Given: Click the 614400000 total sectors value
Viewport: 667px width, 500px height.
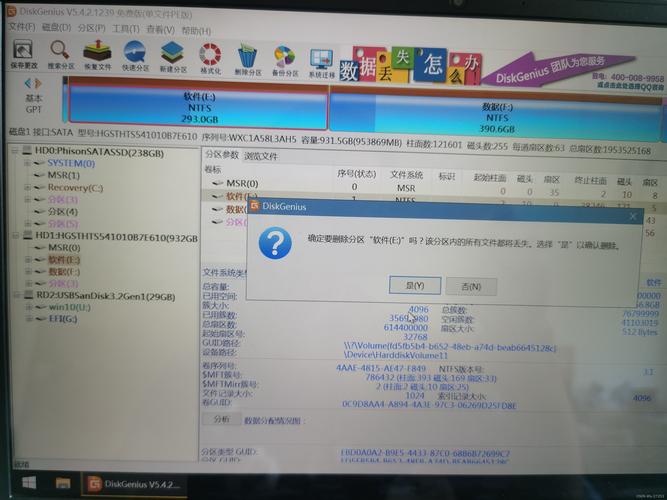Looking at the screenshot, I should coord(406,327).
